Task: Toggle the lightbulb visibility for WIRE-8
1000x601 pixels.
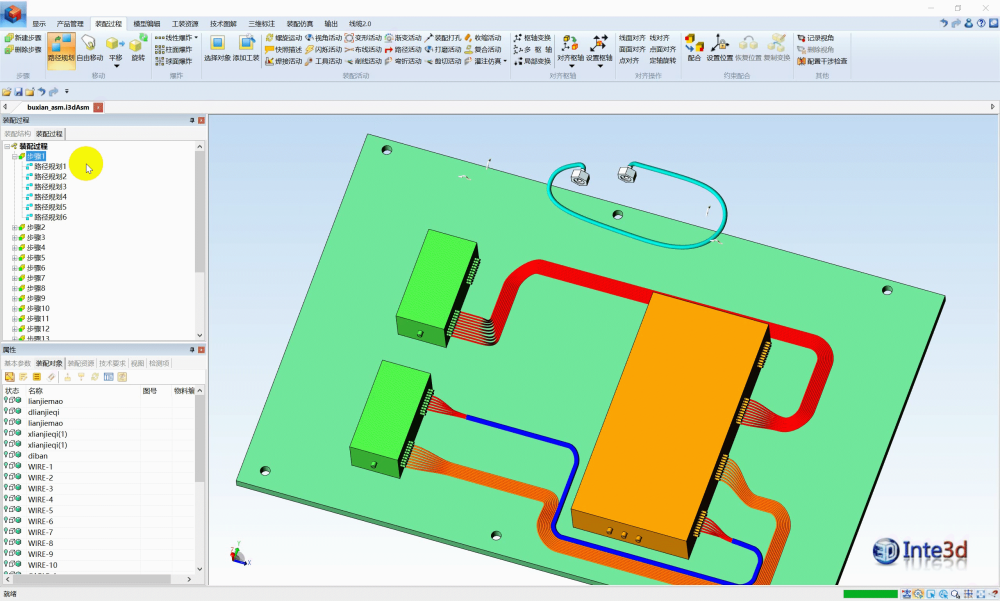Action: (6, 542)
